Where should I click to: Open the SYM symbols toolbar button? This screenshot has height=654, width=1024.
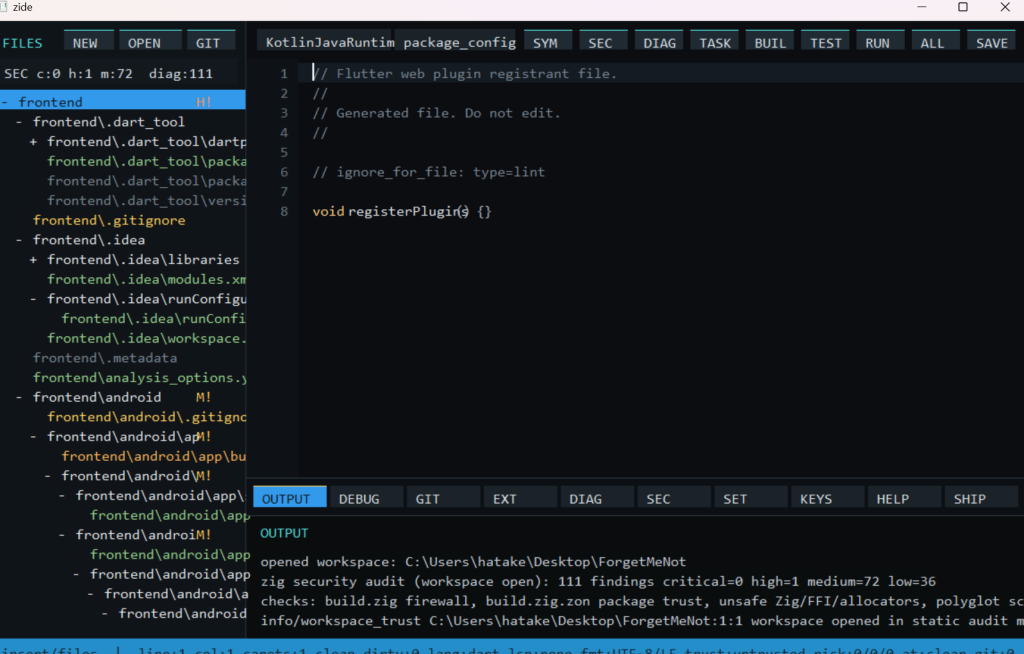click(x=547, y=41)
